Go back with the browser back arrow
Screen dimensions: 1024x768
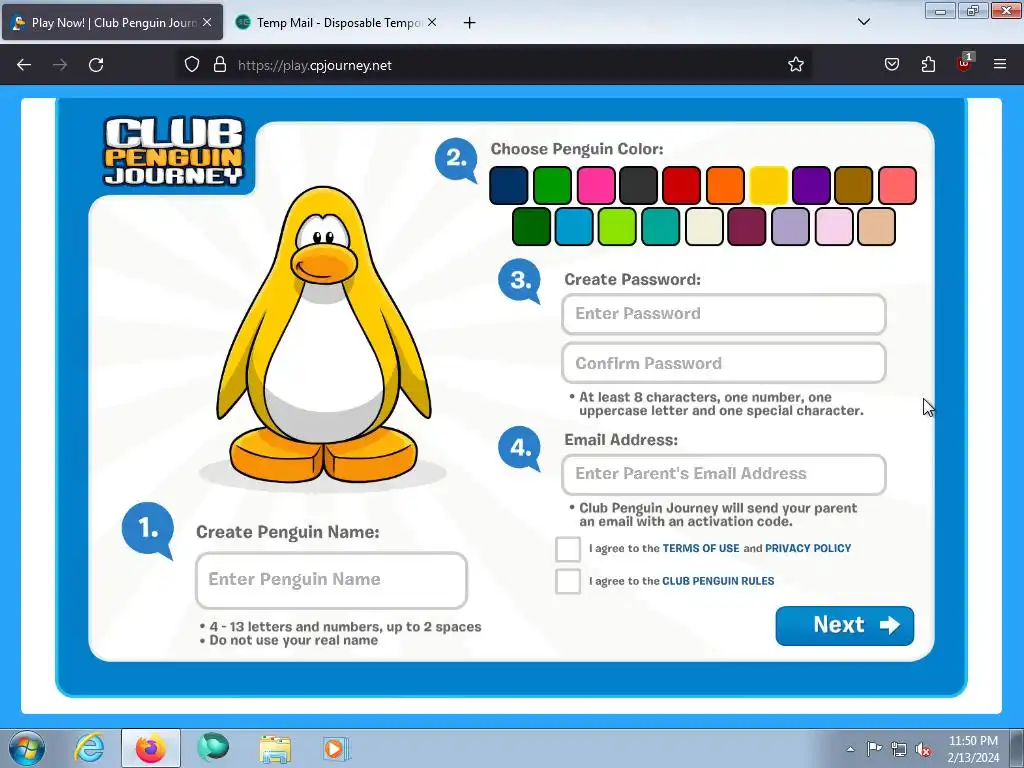click(24, 65)
